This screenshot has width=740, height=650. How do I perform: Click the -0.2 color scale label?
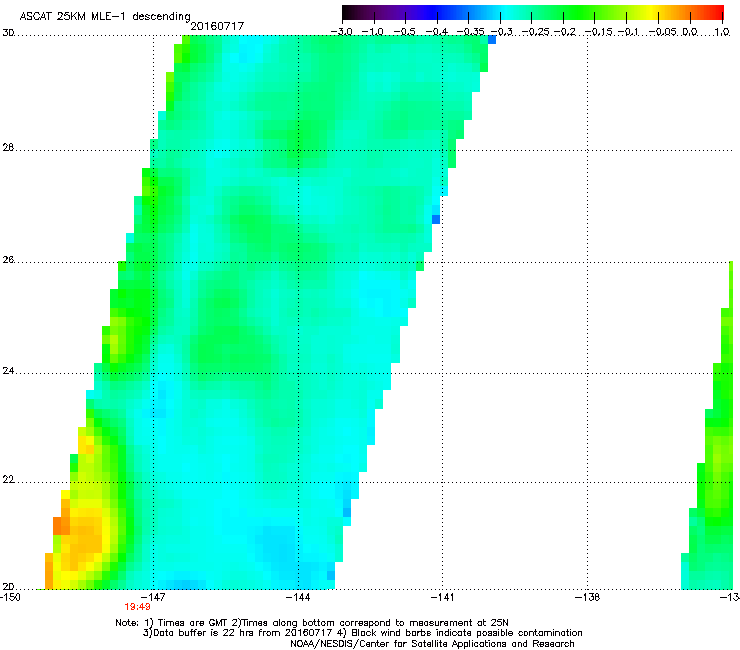(565, 32)
